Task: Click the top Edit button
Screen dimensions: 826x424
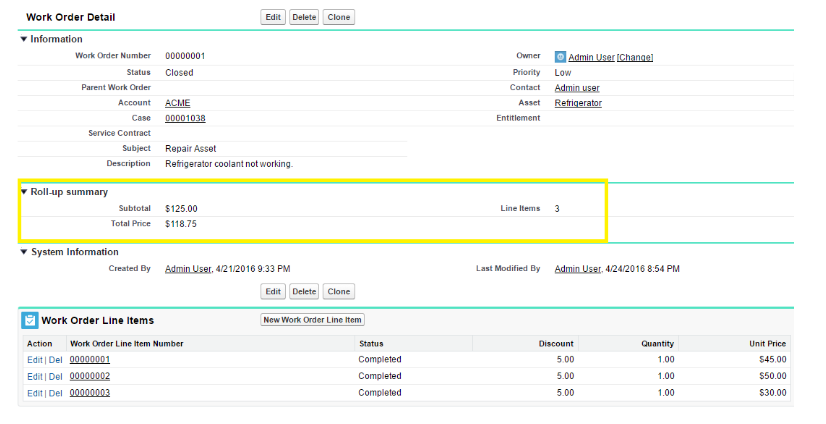Action: (272, 17)
